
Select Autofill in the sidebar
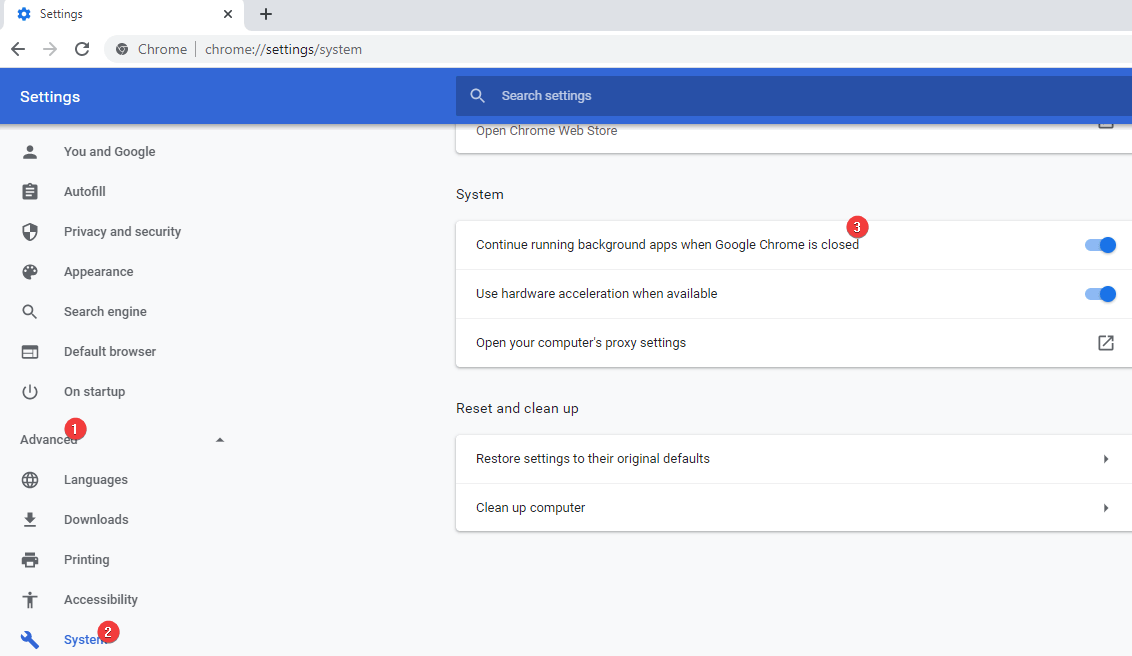(85, 192)
